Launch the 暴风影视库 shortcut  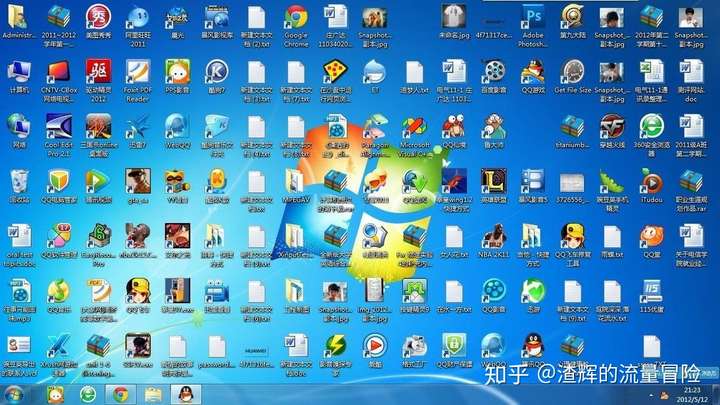tap(217, 17)
